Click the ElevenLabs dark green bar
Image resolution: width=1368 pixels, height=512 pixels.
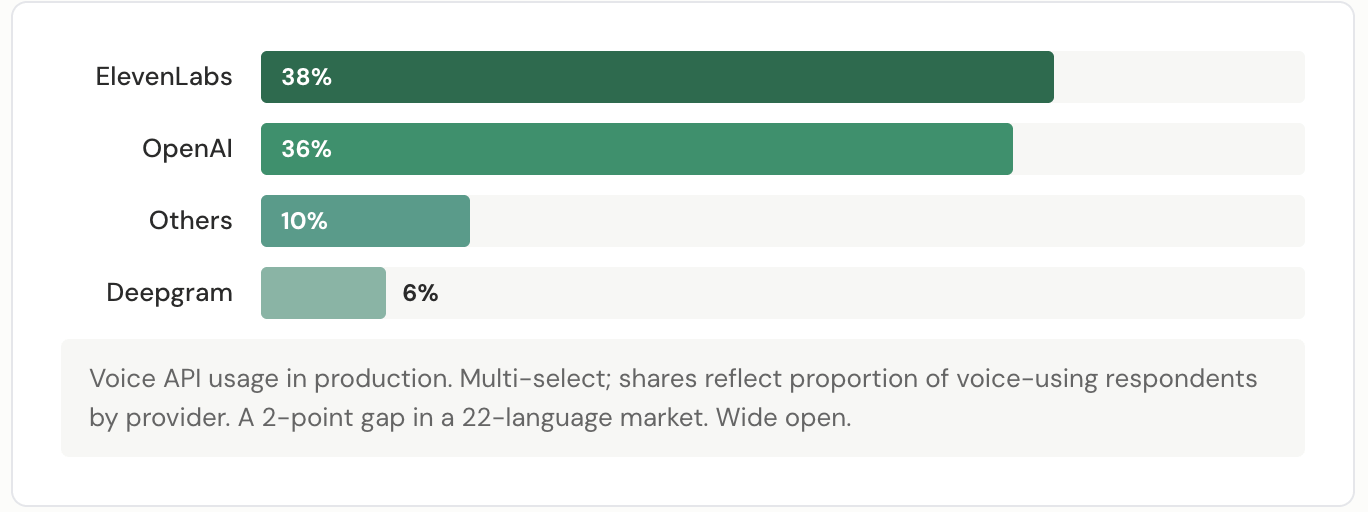[657, 77]
